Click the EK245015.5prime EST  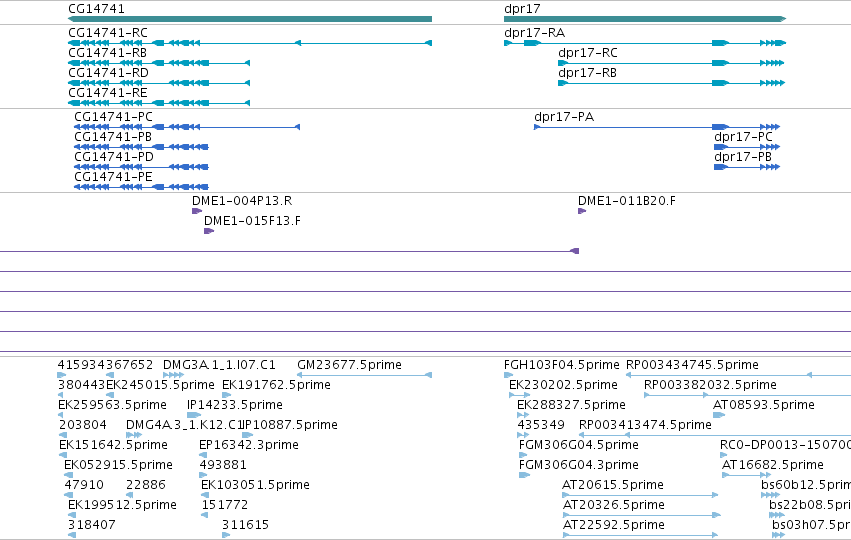[110, 395]
